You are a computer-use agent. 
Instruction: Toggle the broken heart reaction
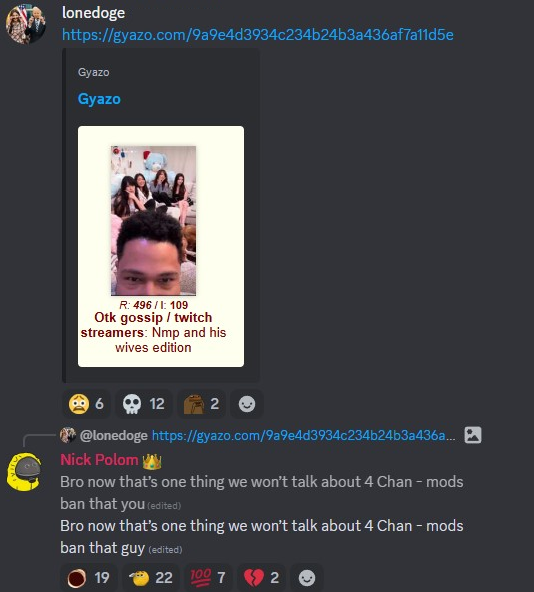pyautogui.click(x=261, y=578)
